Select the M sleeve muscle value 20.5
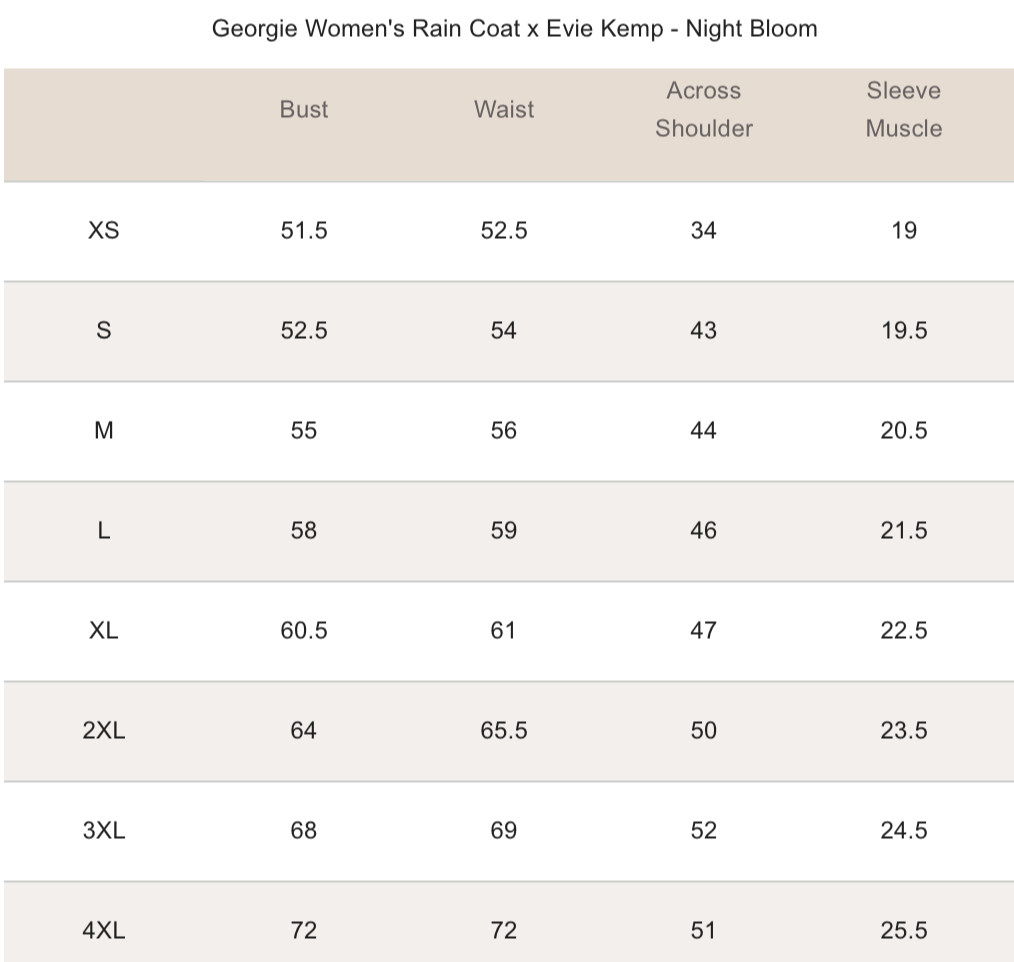 (x=904, y=431)
